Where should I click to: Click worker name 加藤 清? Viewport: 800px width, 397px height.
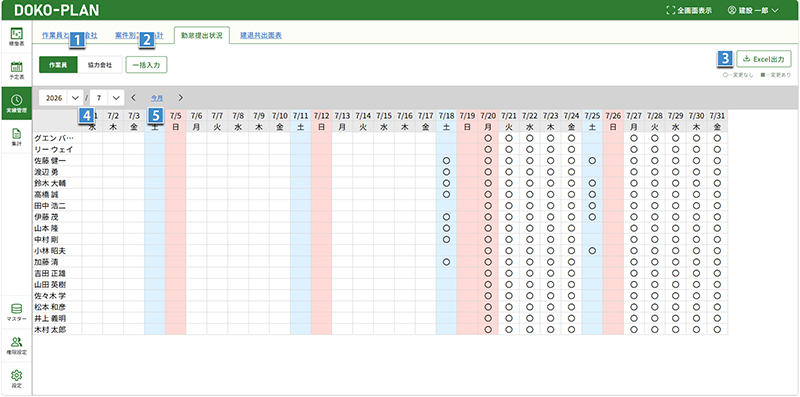46,262
